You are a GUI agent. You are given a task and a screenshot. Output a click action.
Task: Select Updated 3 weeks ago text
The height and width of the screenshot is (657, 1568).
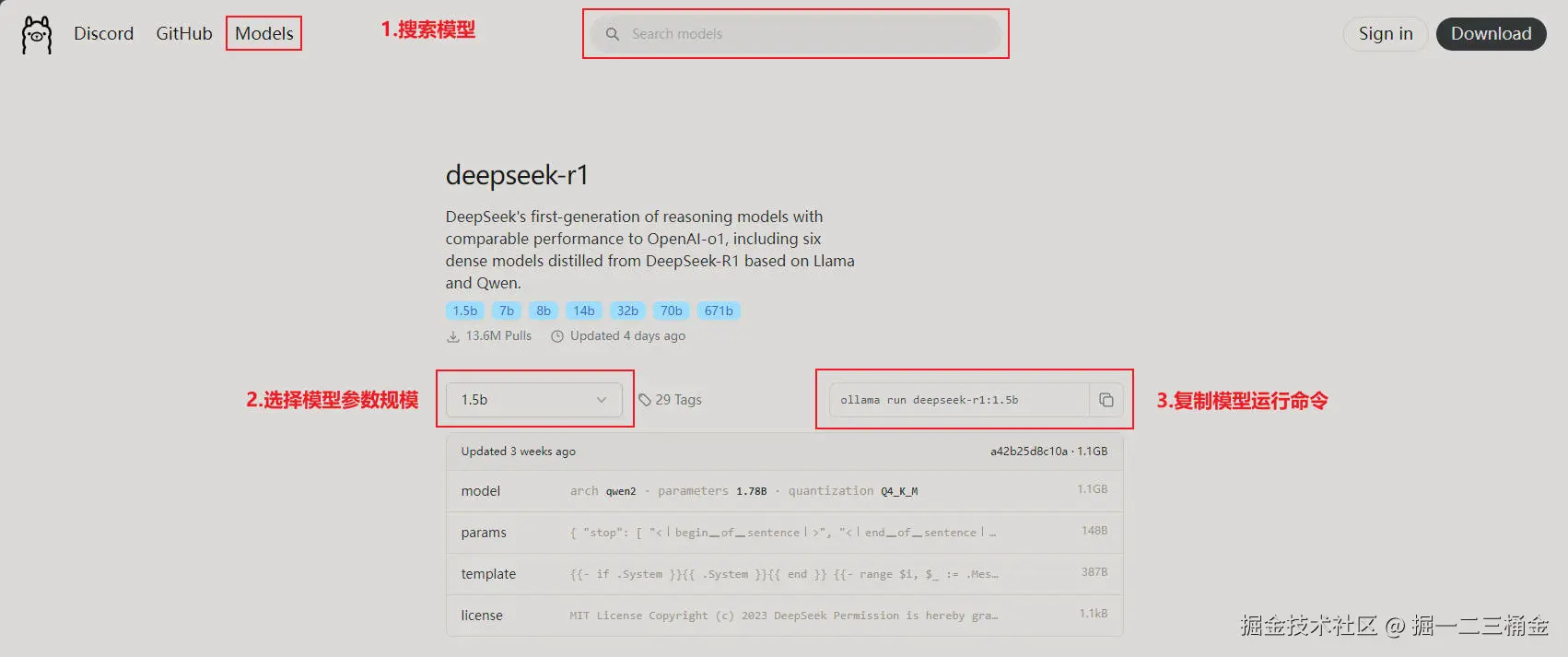[519, 452]
